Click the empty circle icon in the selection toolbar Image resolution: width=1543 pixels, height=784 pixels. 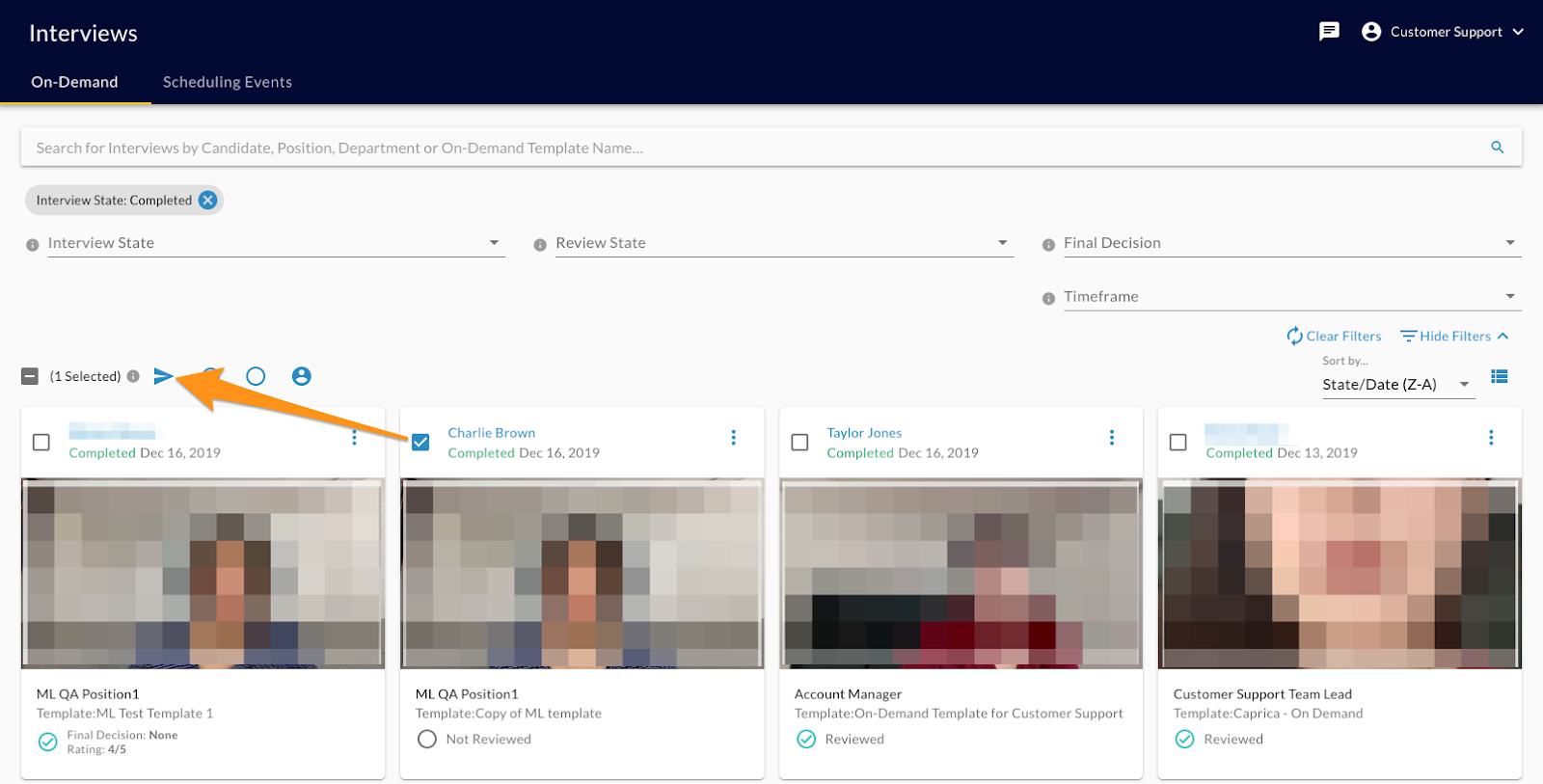coord(256,376)
